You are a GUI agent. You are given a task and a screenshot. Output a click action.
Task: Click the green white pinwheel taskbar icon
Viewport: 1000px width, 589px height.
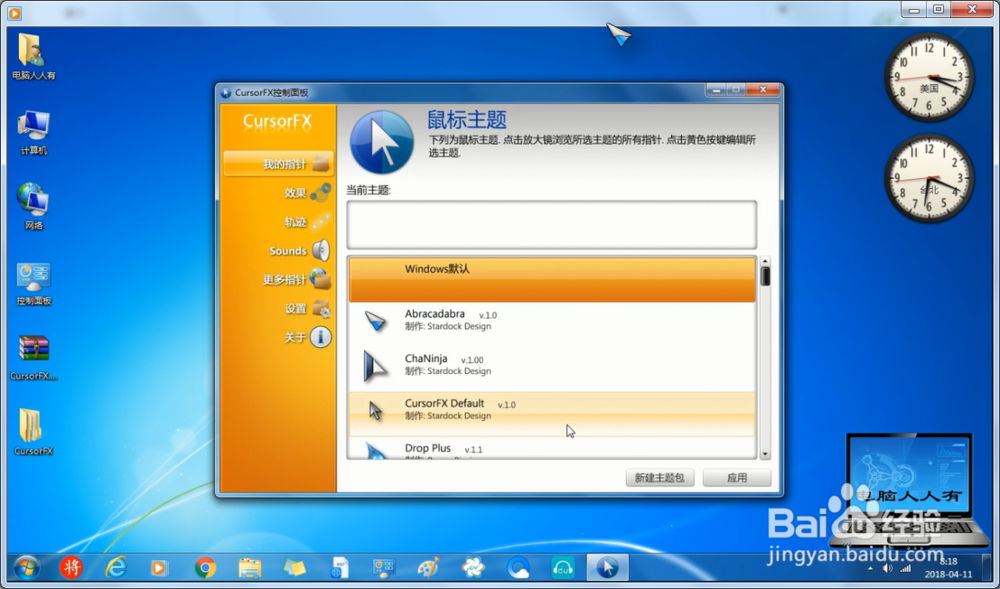[x=473, y=567]
